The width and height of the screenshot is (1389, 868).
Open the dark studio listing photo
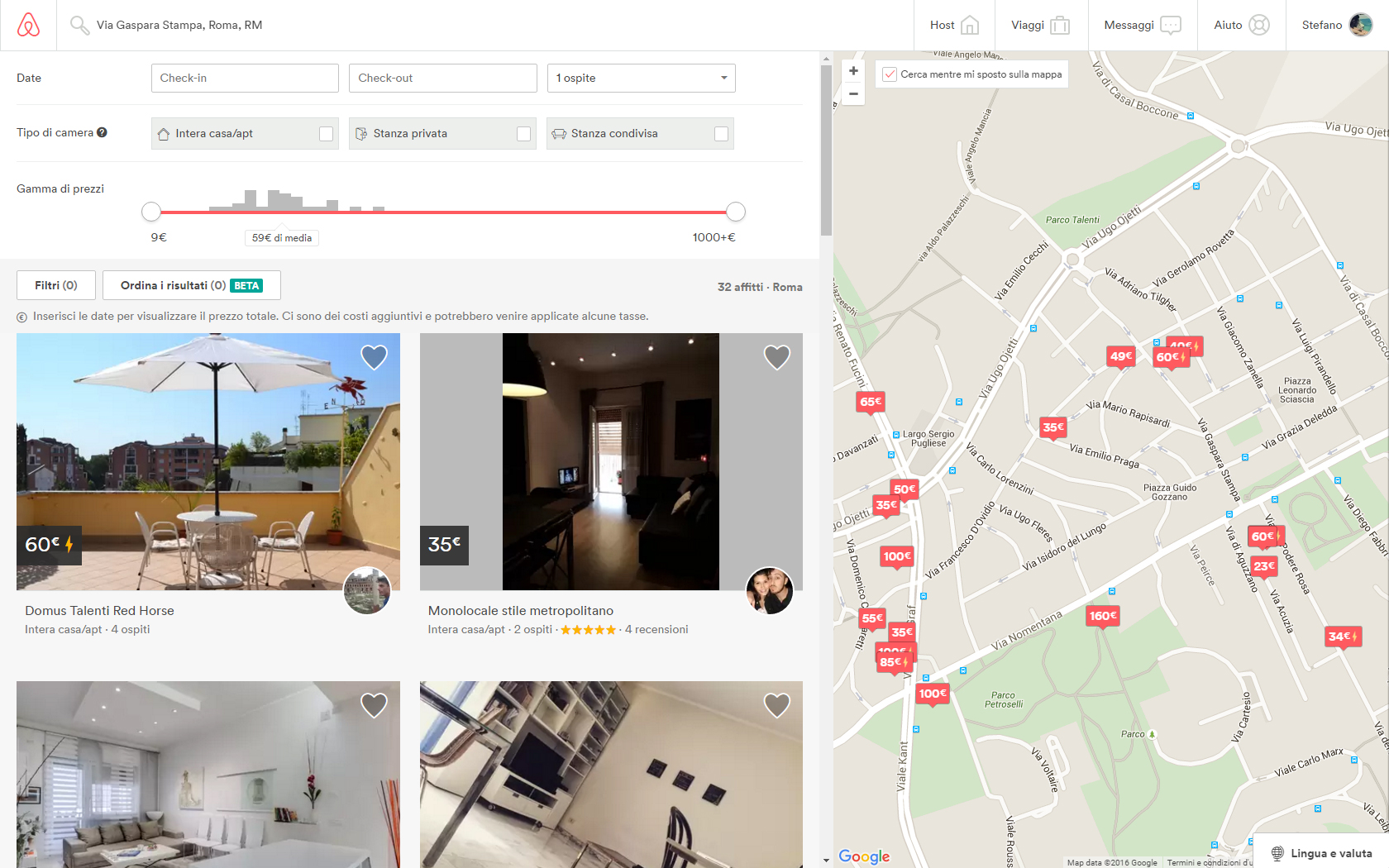[611, 461]
